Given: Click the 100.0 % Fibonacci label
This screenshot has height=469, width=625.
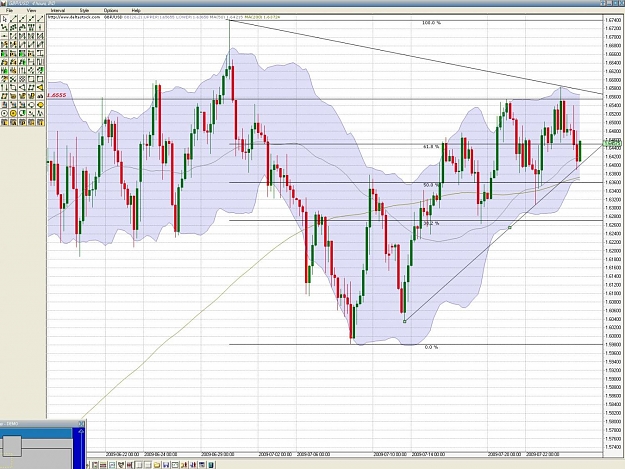Looking at the screenshot, I should (432, 23).
